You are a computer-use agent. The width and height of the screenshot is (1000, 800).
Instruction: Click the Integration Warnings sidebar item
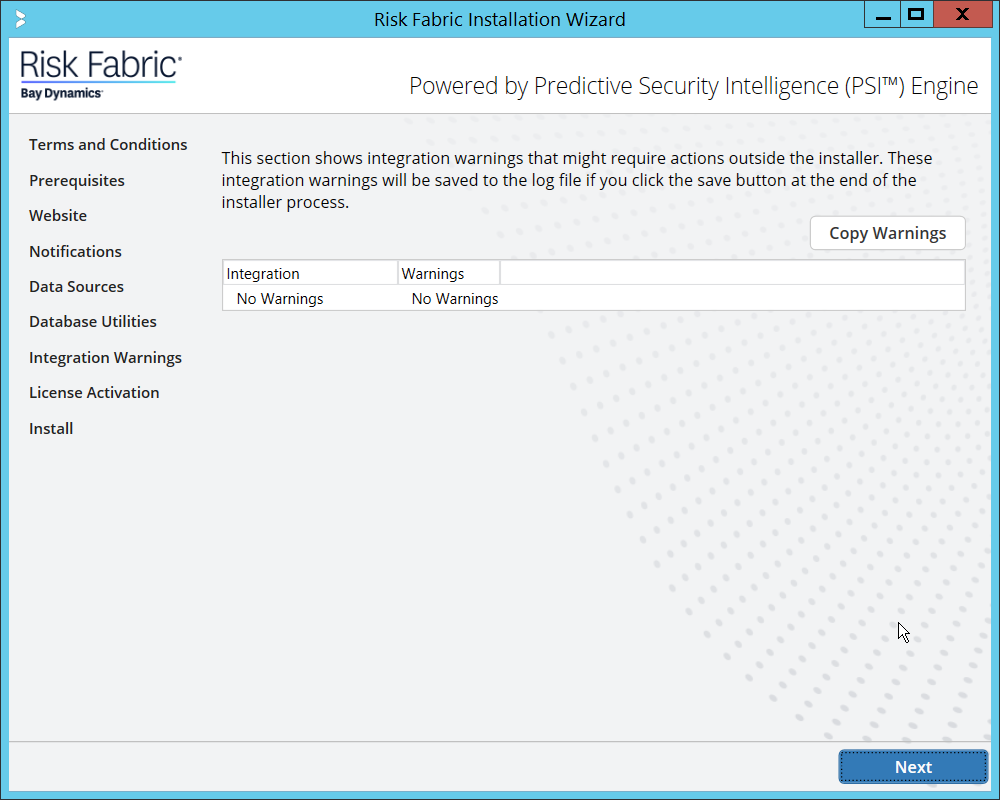[105, 358]
